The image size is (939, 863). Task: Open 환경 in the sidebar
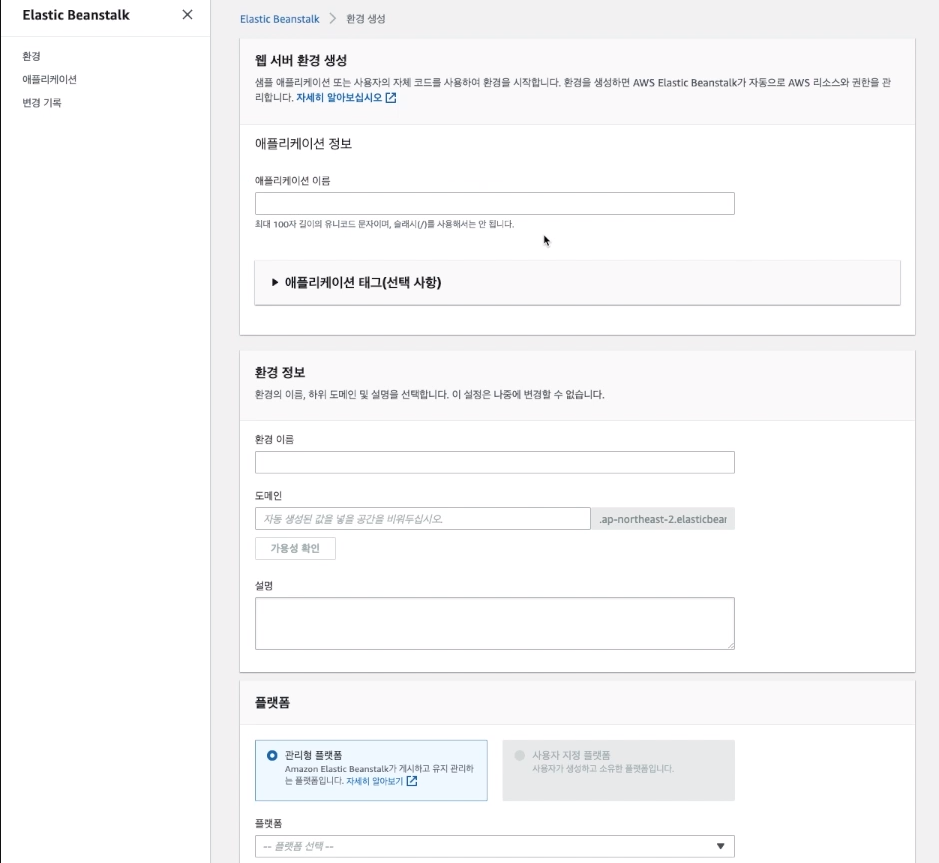click(31, 56)
